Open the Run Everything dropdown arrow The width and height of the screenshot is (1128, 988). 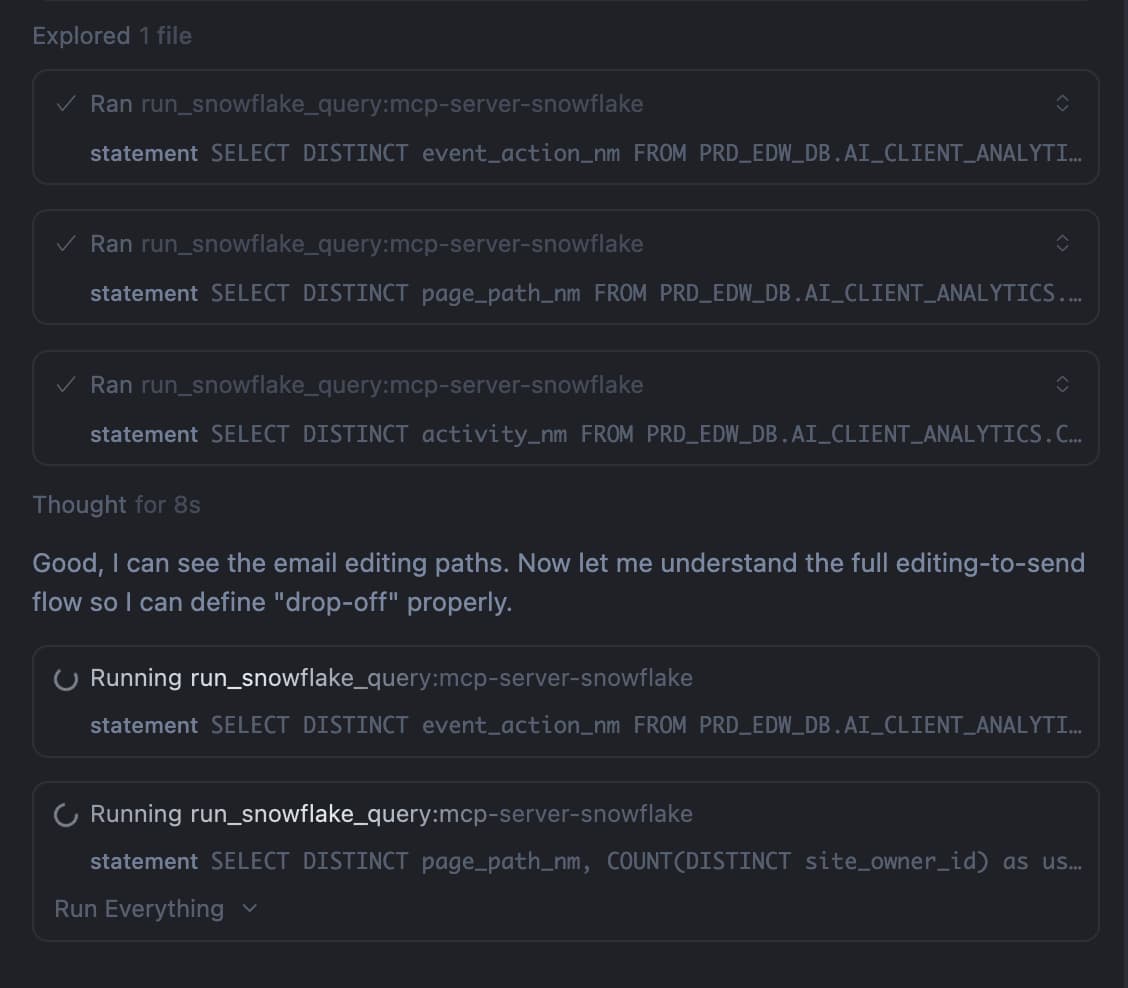[250, 909]
